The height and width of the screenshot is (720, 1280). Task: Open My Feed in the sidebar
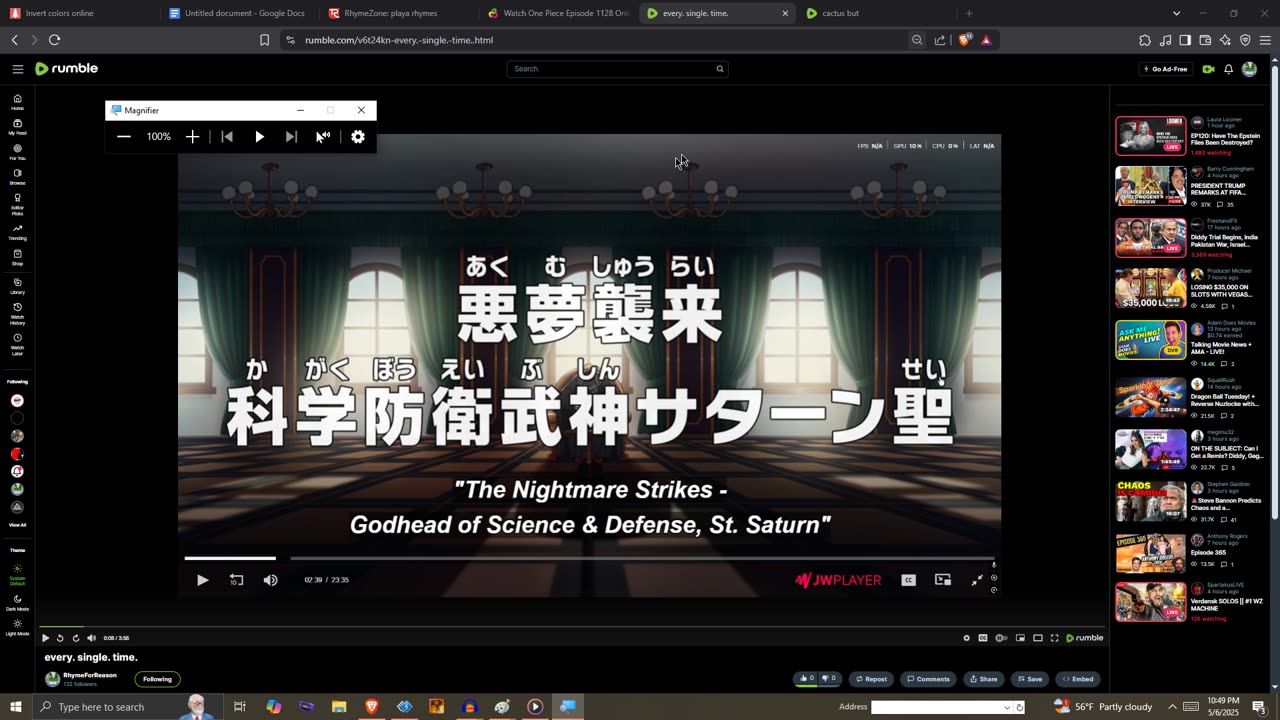click(x=17, y=127)
